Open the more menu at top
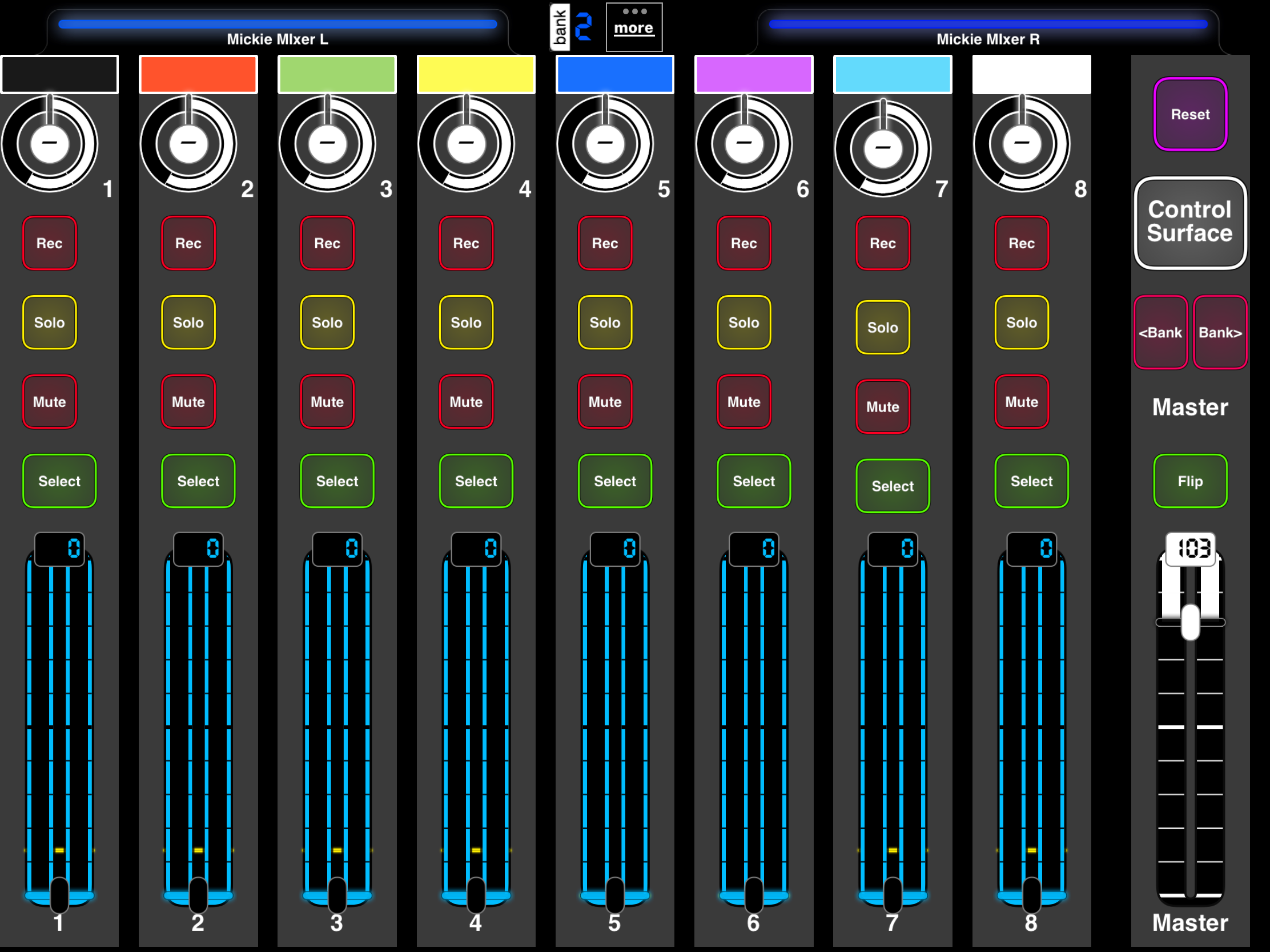1270x952 pixels. point(634,27)
